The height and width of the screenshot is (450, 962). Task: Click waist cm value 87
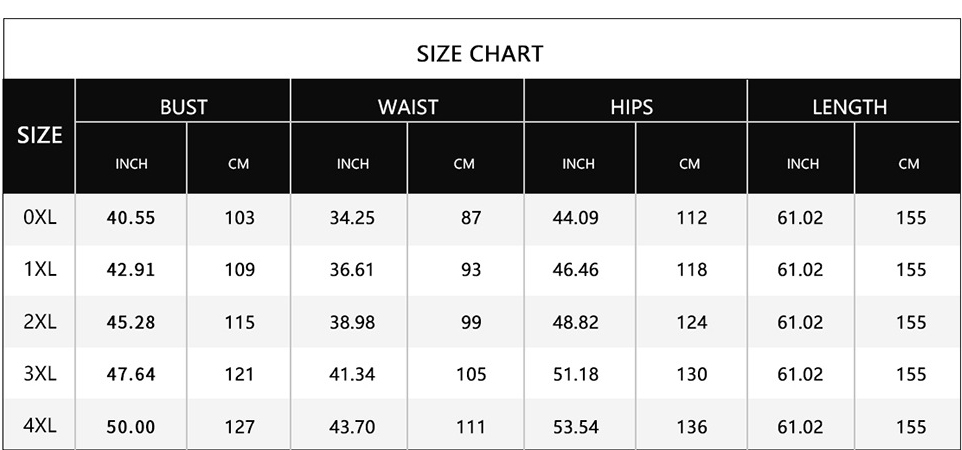click(x=471, y=218)
